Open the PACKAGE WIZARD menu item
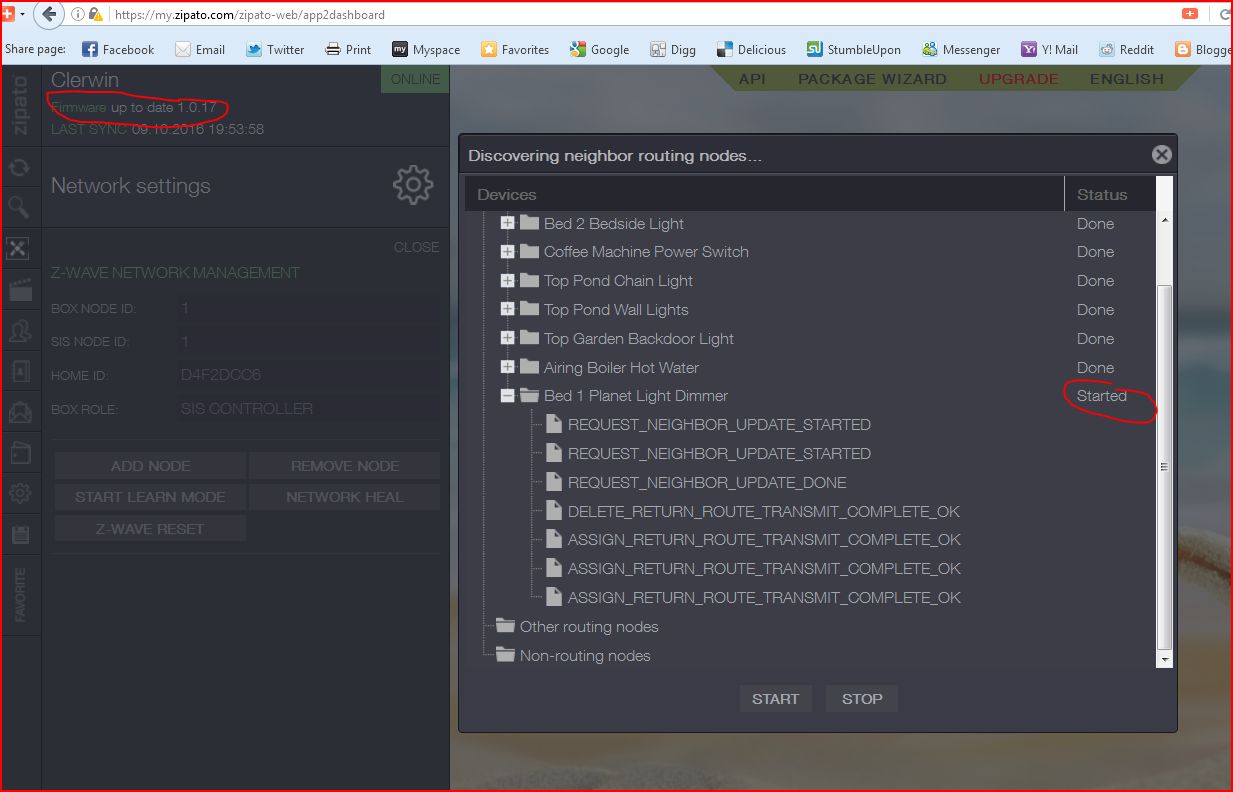1233x792 pixels. tap(872, 79)
